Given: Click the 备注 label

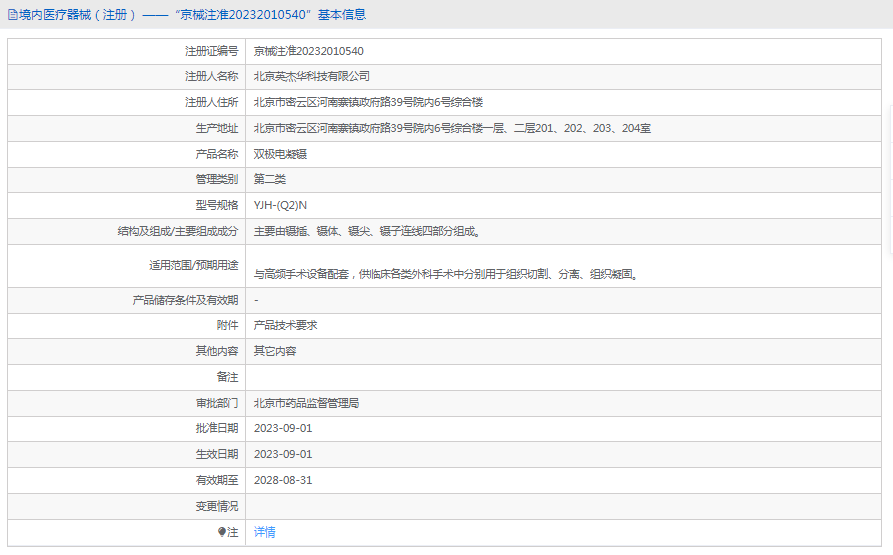Looking at the screenshot, I should tap(227, 377).
